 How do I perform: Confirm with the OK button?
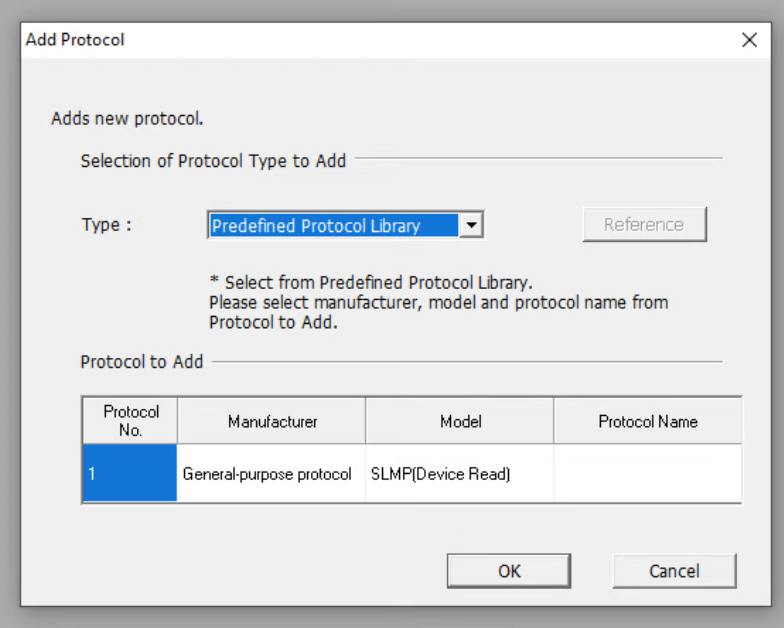[508, 570]
